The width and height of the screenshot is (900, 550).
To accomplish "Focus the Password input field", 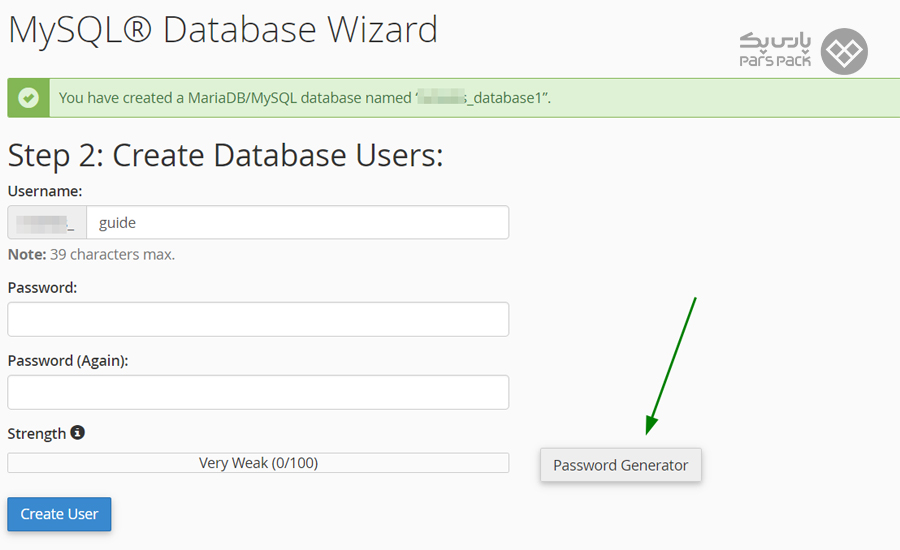I will point(258,319).
